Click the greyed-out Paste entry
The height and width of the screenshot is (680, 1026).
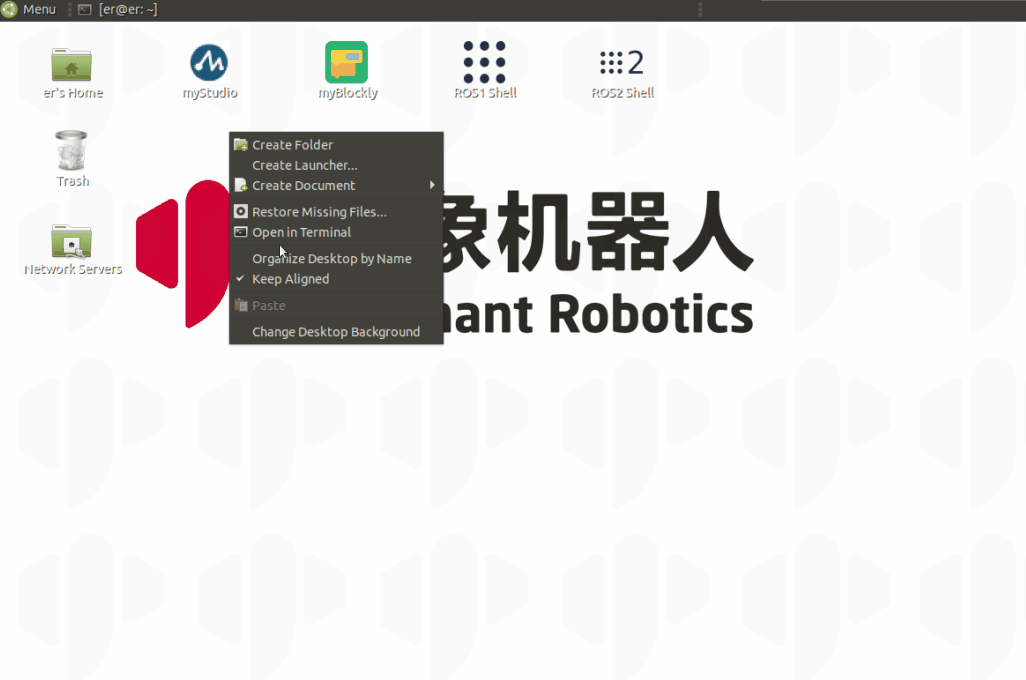click(x=268, y=306)
